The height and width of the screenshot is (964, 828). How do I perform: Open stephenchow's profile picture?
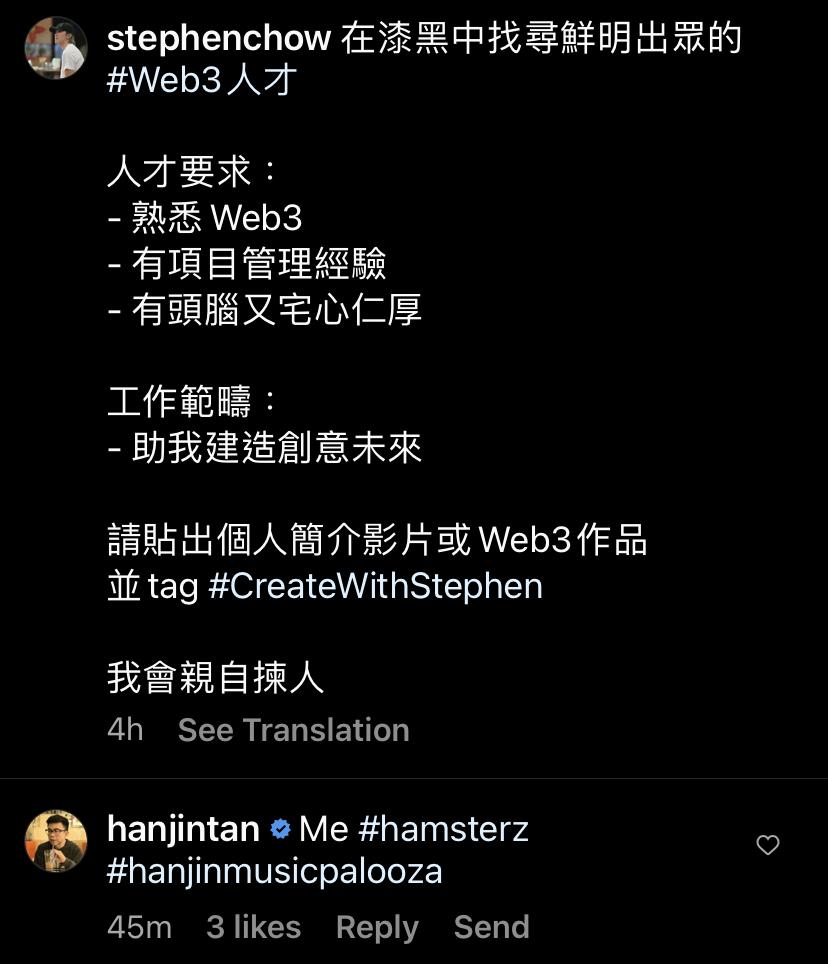[56, 48]
